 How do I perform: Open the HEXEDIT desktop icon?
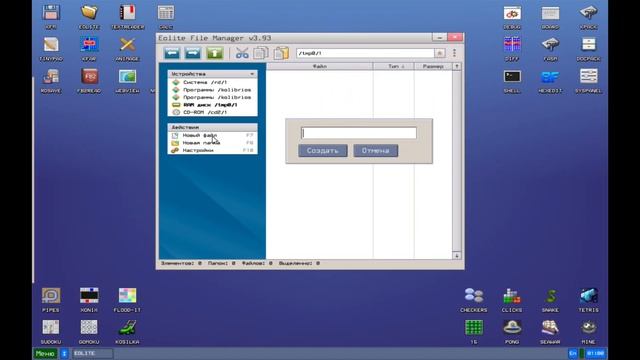coord(550,81)
